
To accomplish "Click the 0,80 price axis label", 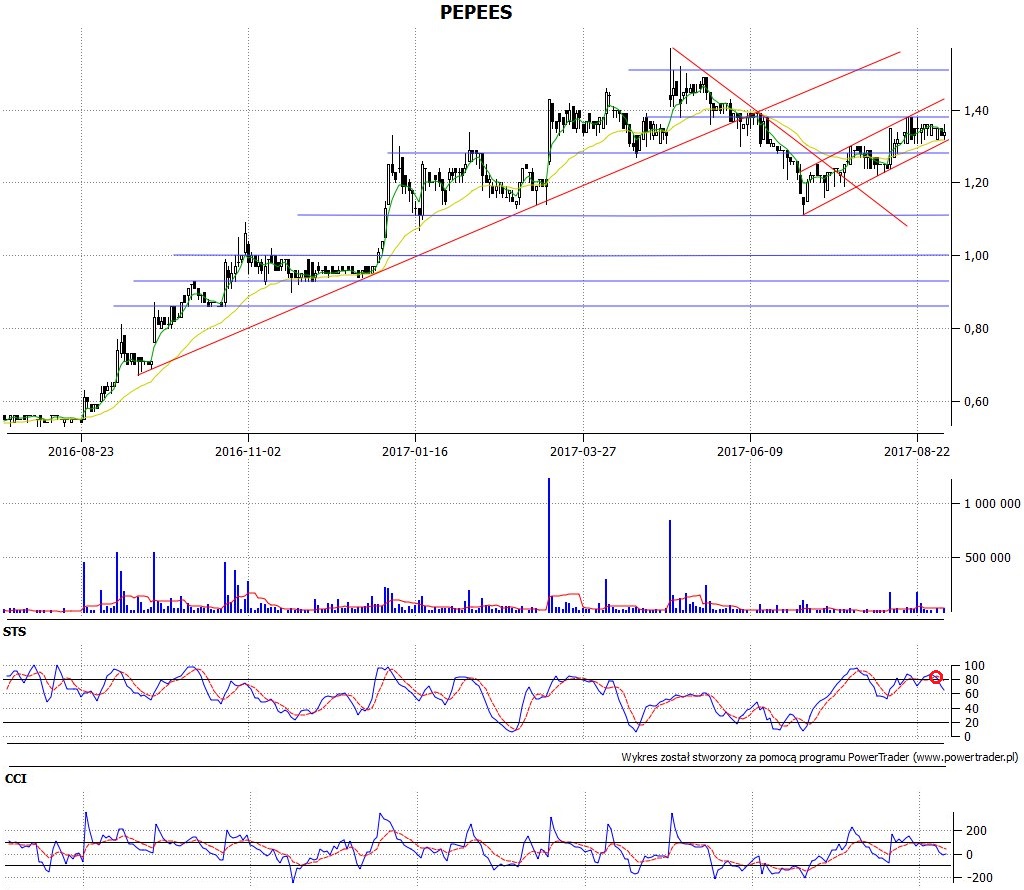I will pyautogui.click(x=977, y=328).
